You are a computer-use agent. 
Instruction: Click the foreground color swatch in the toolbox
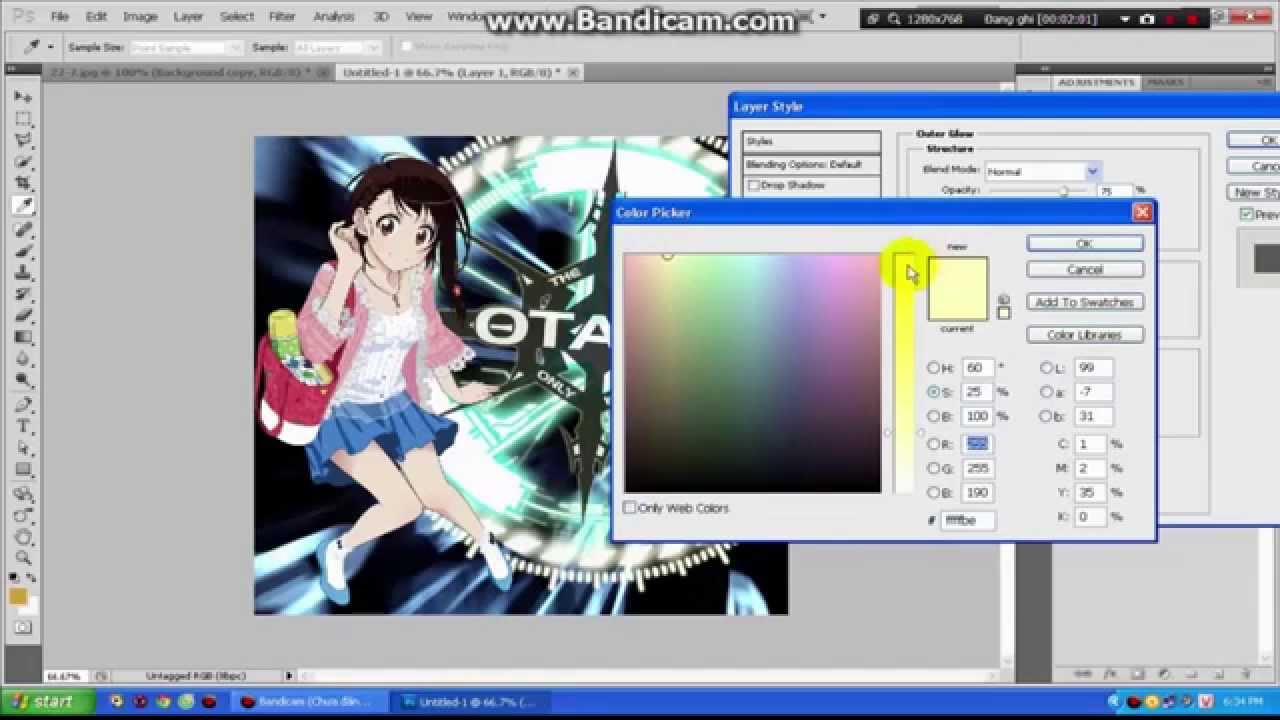(18, 596)
